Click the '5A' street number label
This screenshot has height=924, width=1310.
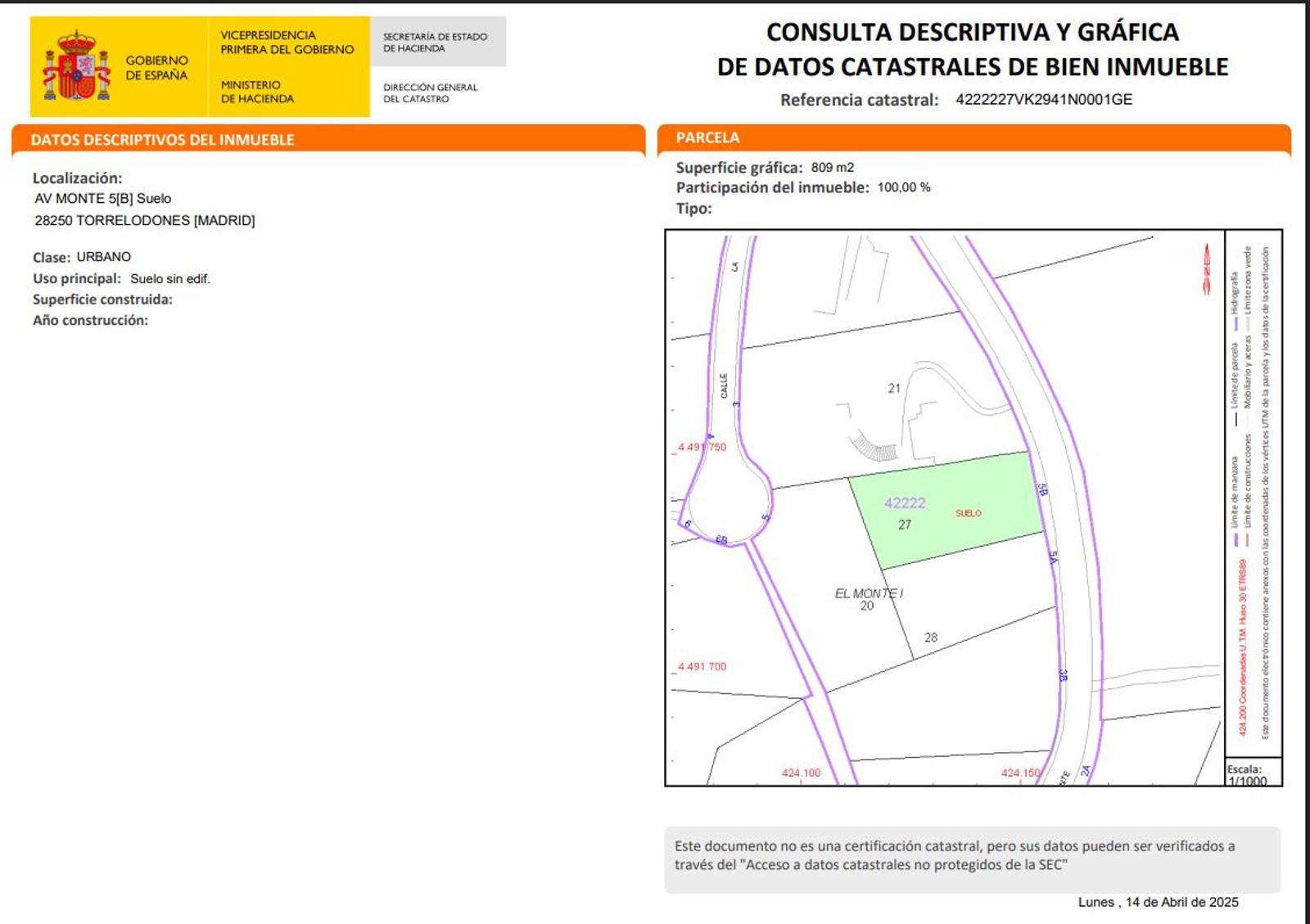(x=1053, y=557)
